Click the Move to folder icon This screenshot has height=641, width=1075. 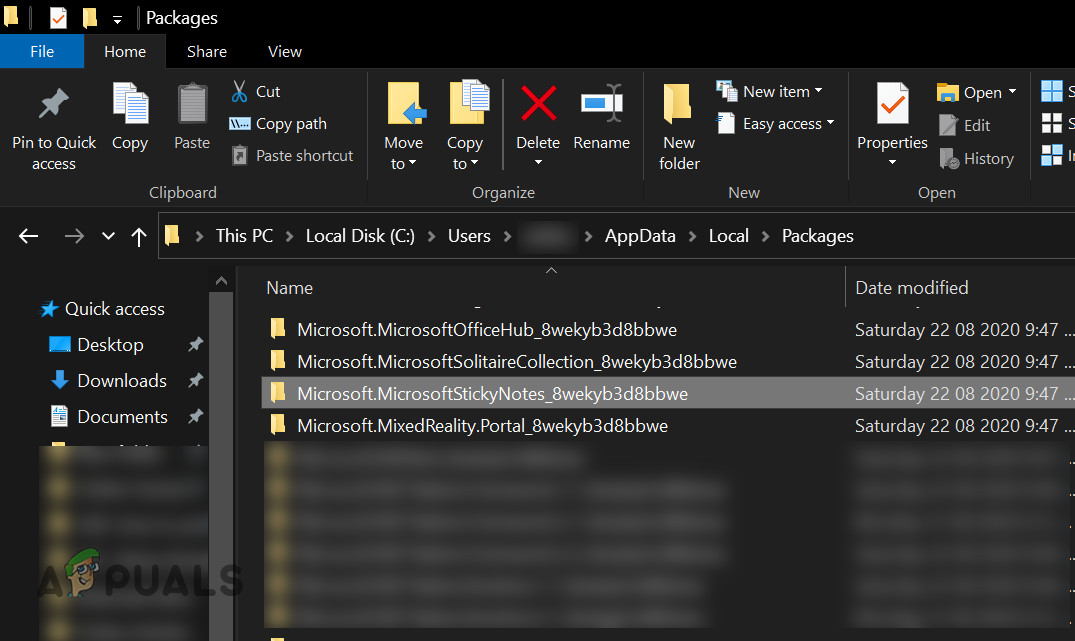coord(407,104)
